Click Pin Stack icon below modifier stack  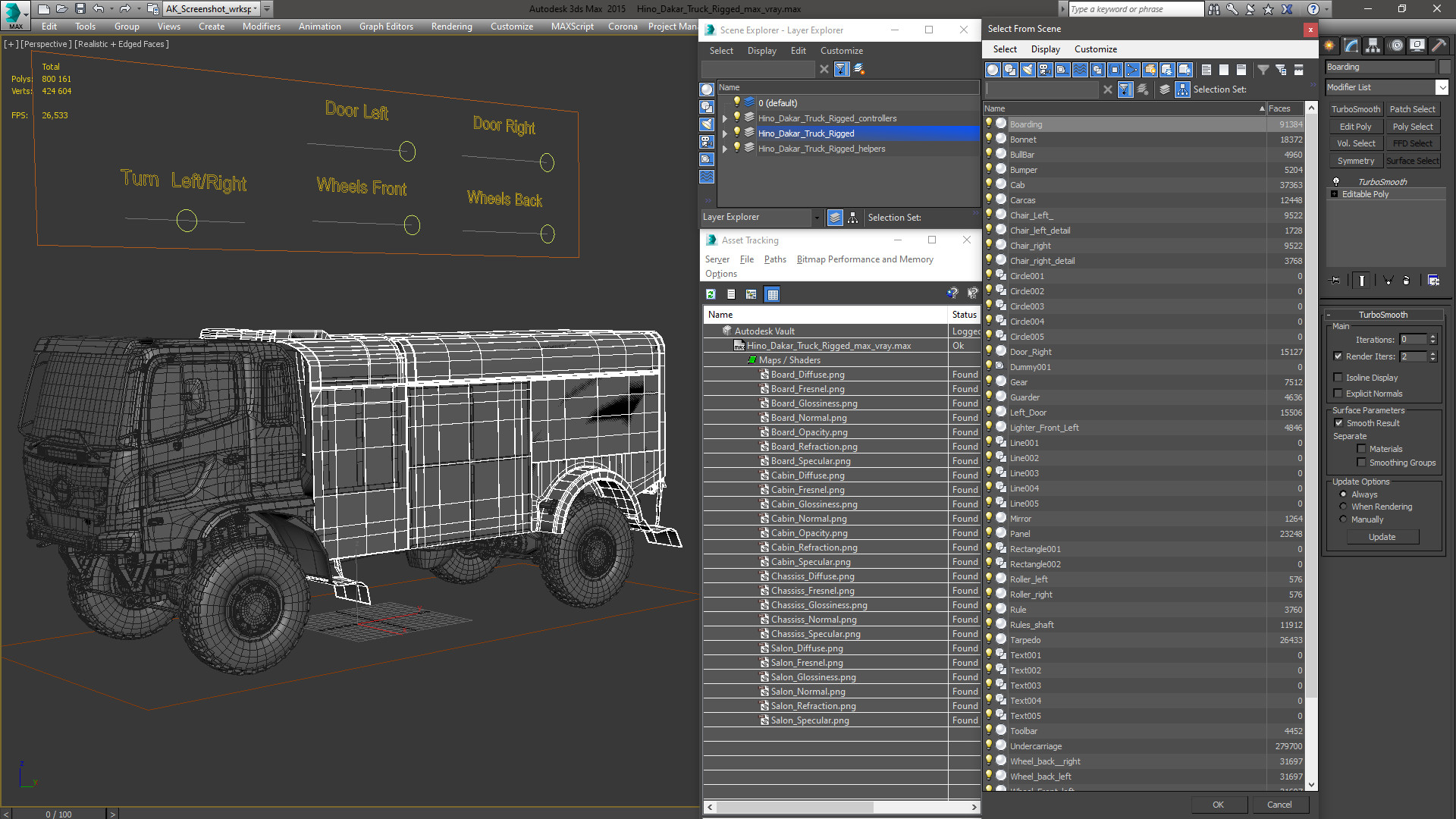pyautogui.click(x=1335, y=281)
